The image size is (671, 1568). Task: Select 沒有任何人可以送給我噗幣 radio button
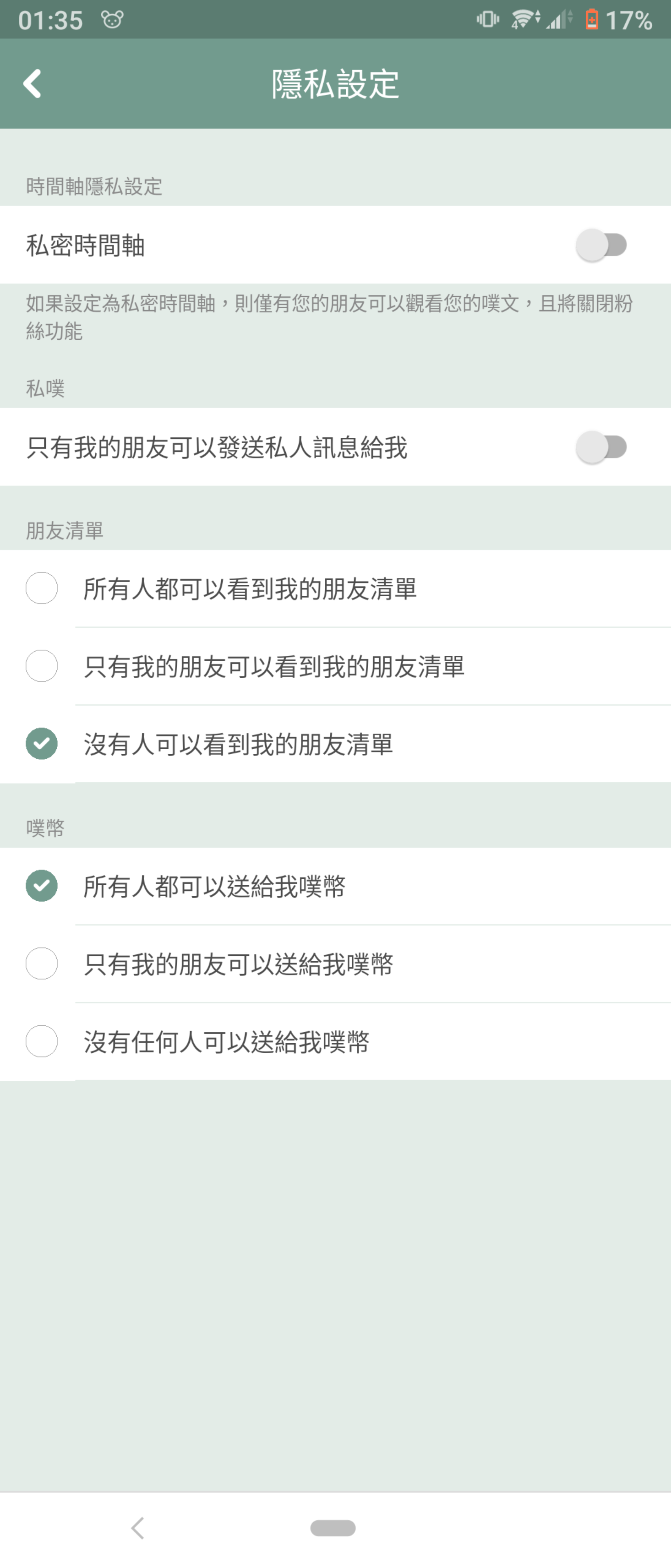pos(41,1042)
